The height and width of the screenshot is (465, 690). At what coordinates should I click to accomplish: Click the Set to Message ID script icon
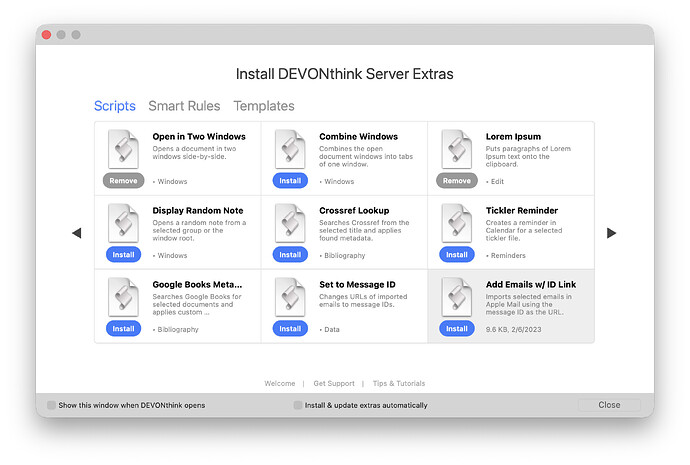pos(290,297)
